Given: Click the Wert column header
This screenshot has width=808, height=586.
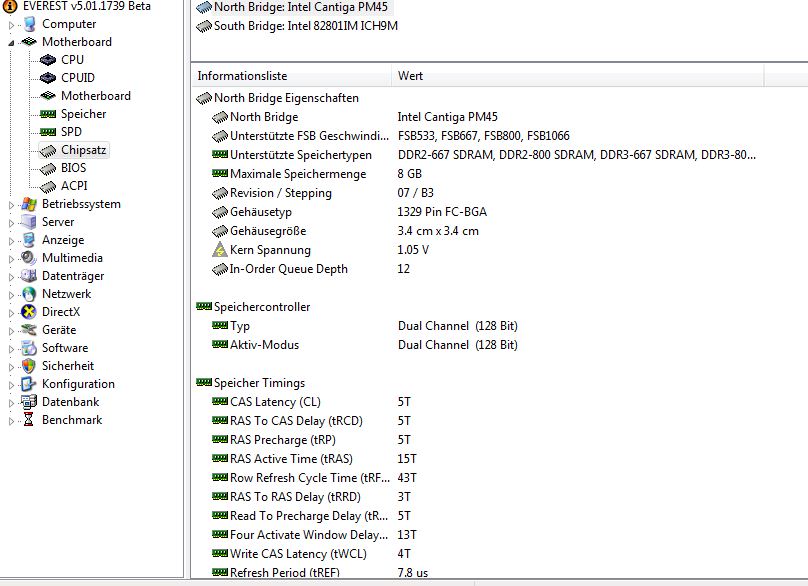Looking at the screenshot, I should click(x=577, y=76).
